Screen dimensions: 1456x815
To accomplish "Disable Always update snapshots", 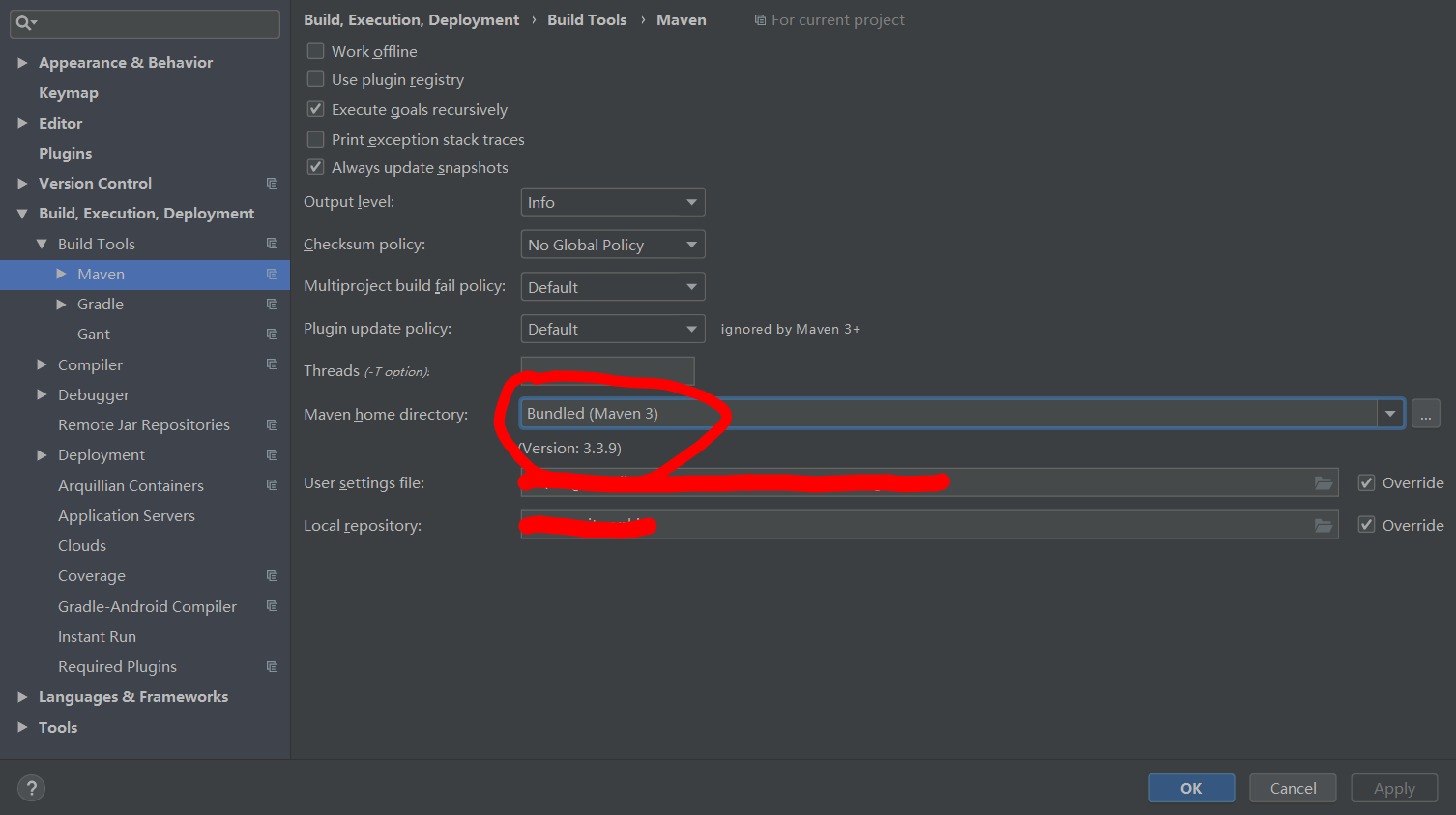I will (315, 167).
